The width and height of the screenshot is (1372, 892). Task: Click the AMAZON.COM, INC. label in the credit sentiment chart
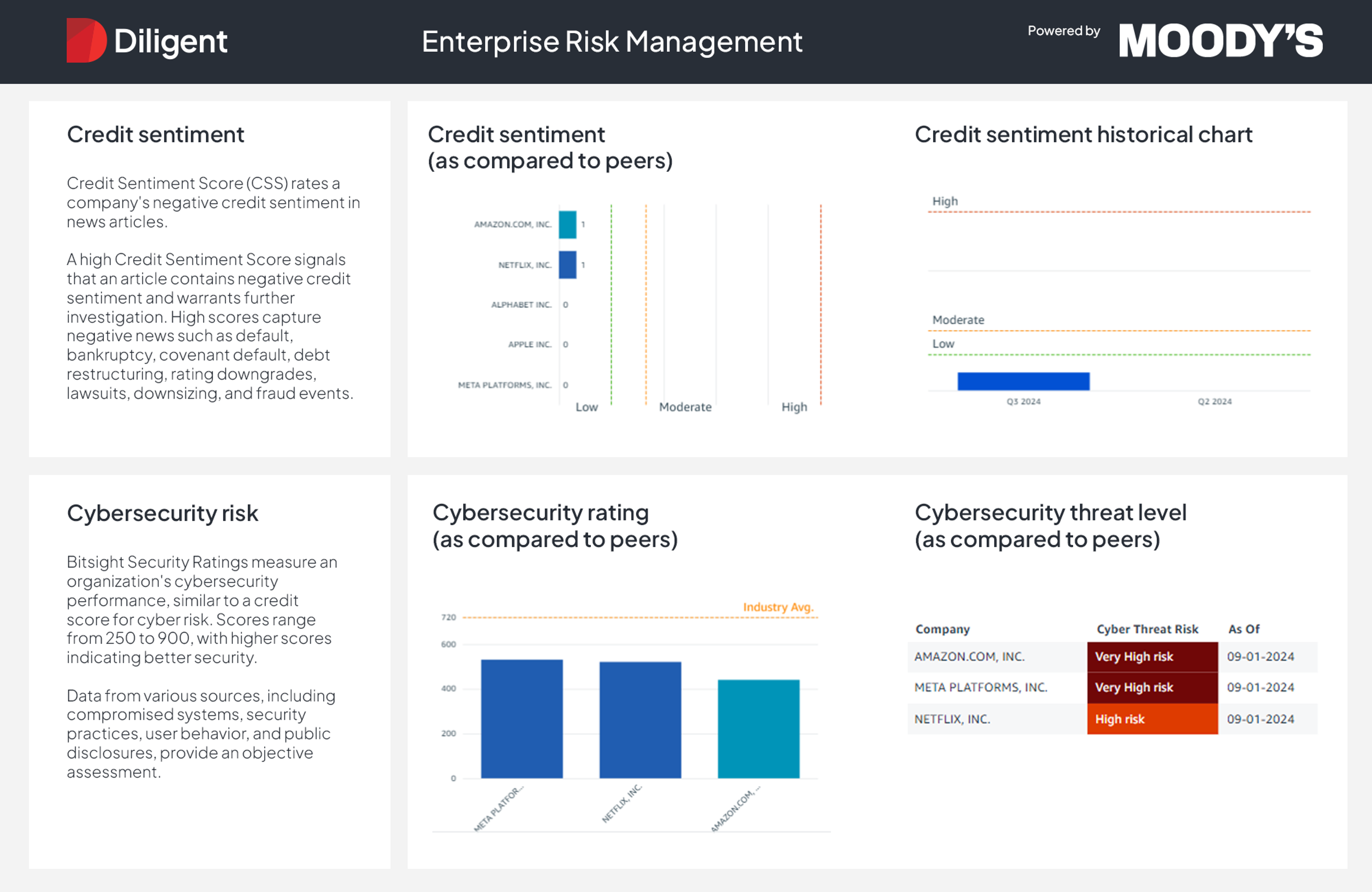[512, 224]
